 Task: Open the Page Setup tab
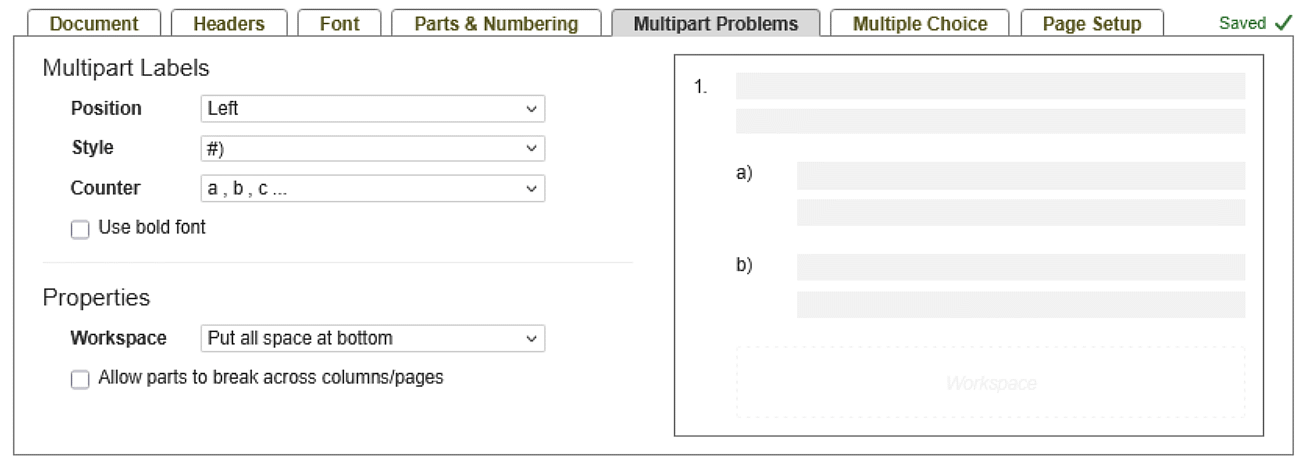coord(1091,23)
